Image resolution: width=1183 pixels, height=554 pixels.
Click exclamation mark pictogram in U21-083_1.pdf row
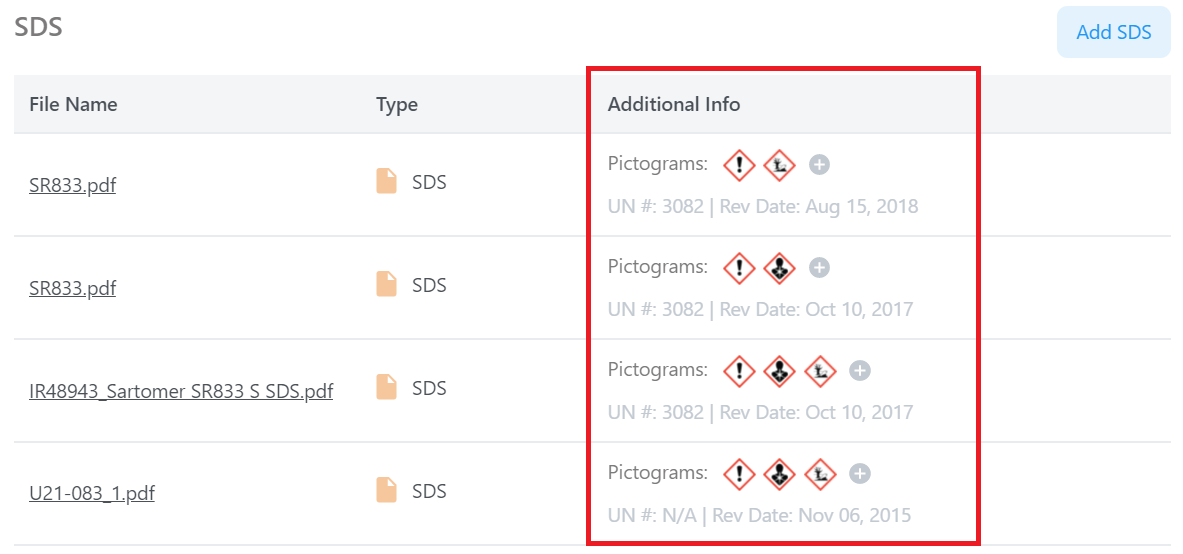click(738, 473)
